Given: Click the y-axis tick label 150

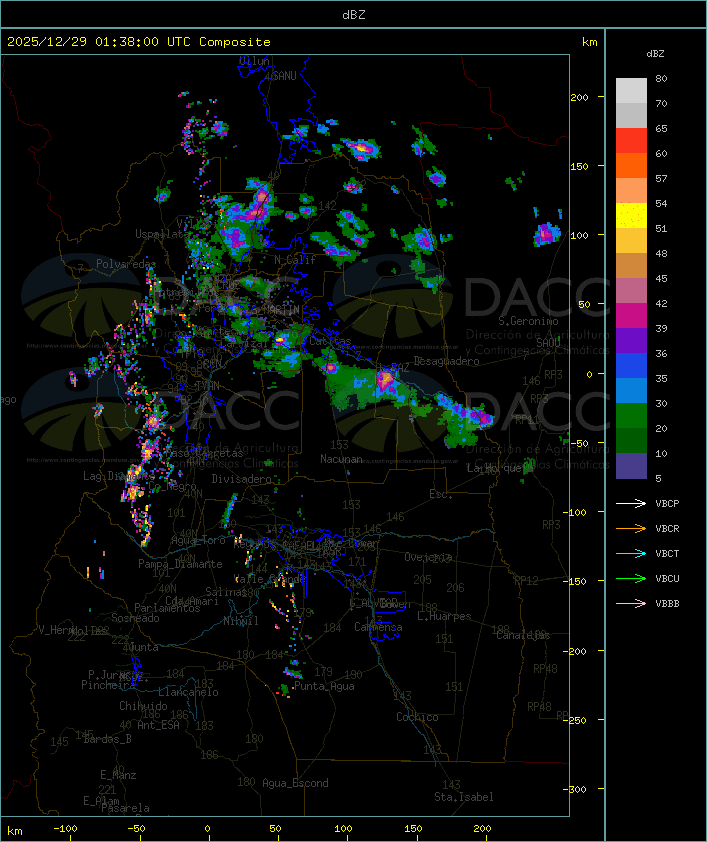Looking at the screenshot, I should pos(579,166).
